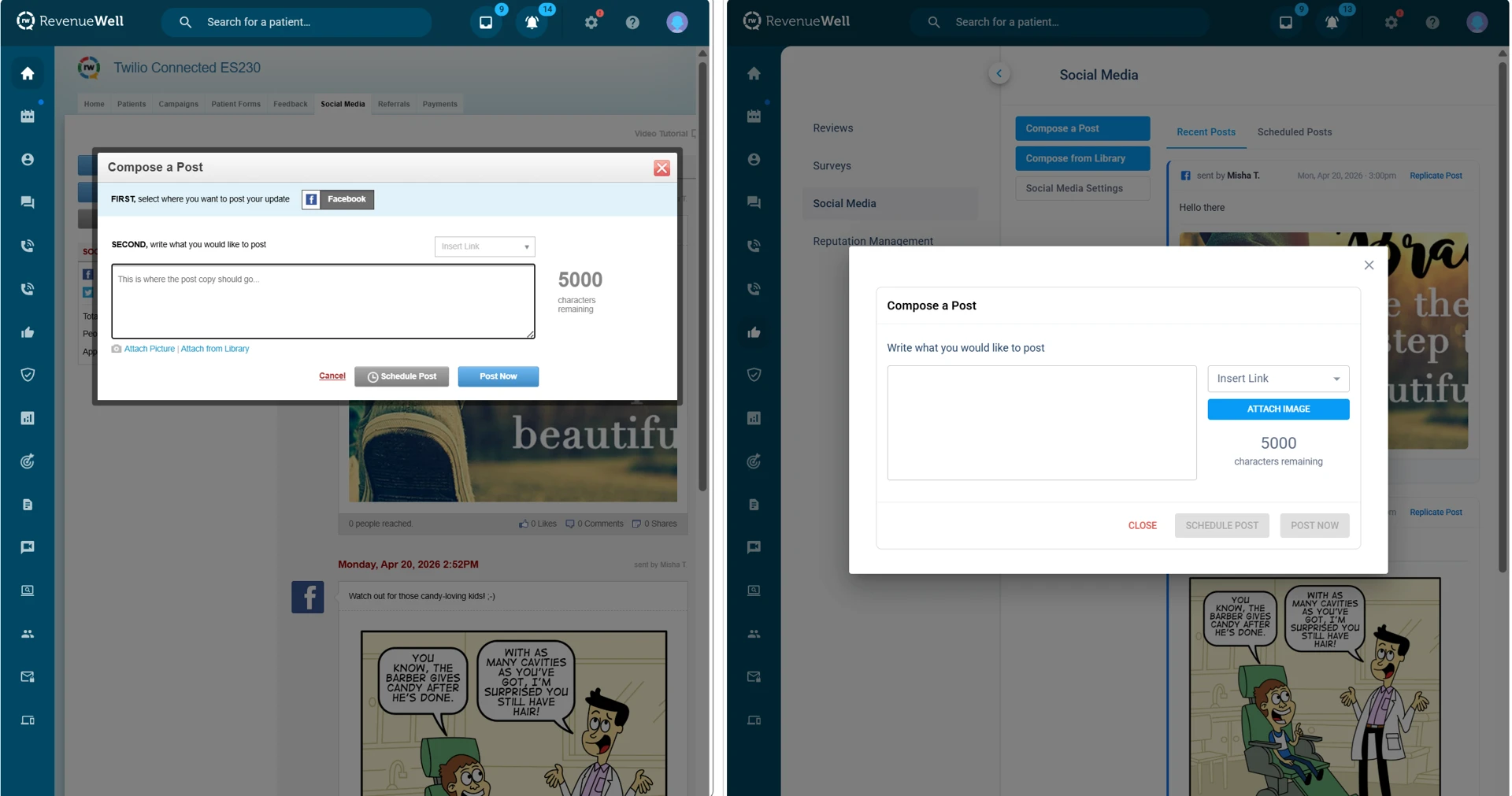The width and height of the screenshot is (1512, 796).
Task: Toggle the Facebook posting destination button
Action: pos(338,200)
